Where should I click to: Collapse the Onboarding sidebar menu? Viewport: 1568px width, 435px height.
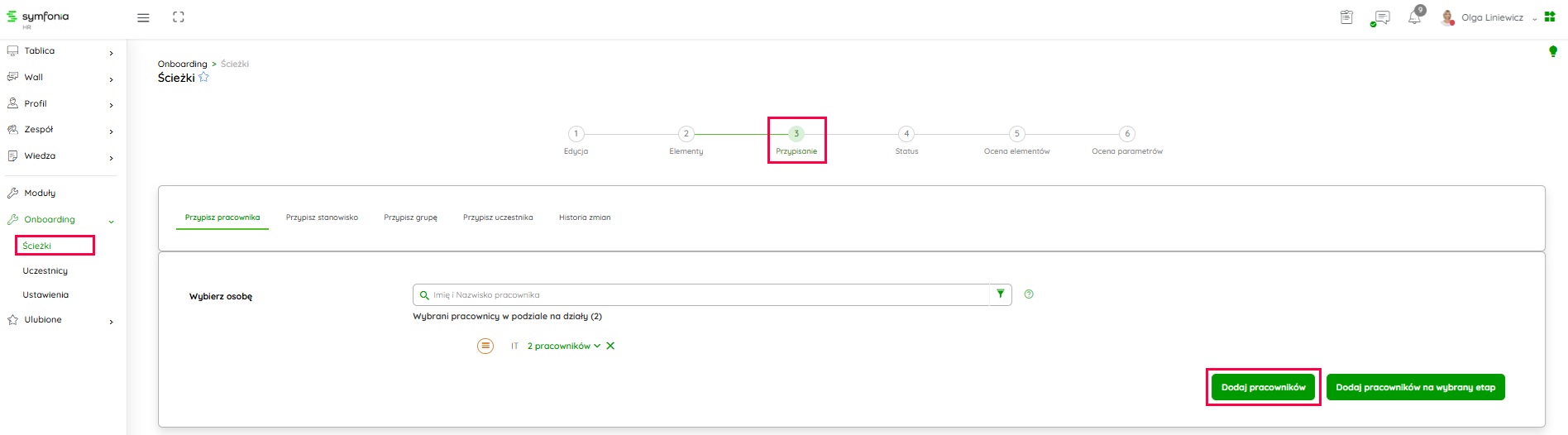click(x=111, y=221)
